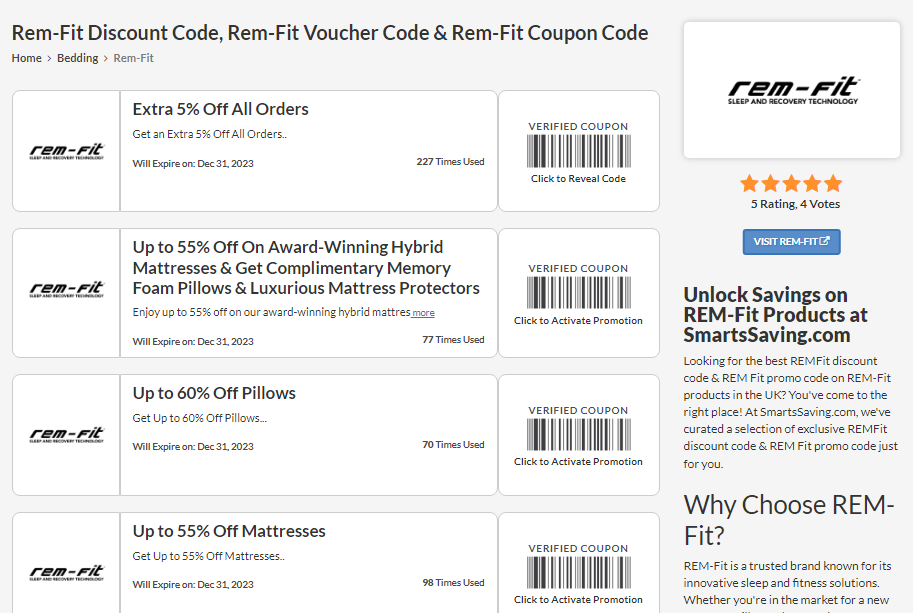Open 'Extra 5% Off All Orders' title
This screenshot has height=613, width=913.
(221, 109)
